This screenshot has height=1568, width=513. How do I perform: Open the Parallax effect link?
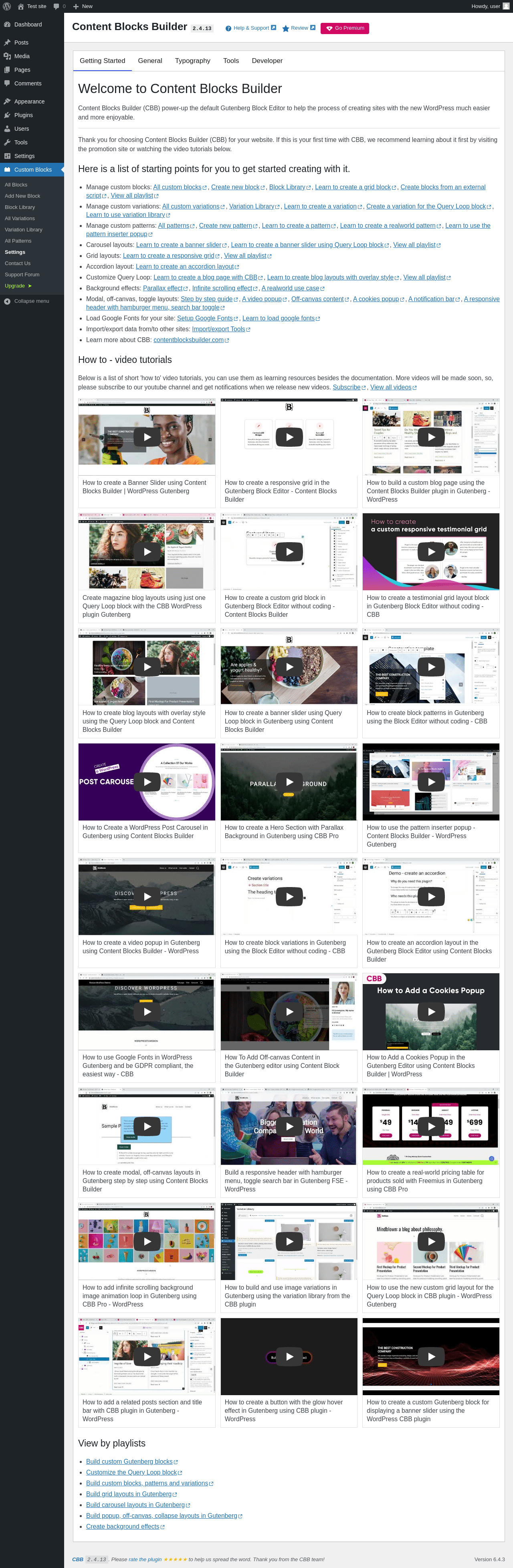tap(165, 288)
